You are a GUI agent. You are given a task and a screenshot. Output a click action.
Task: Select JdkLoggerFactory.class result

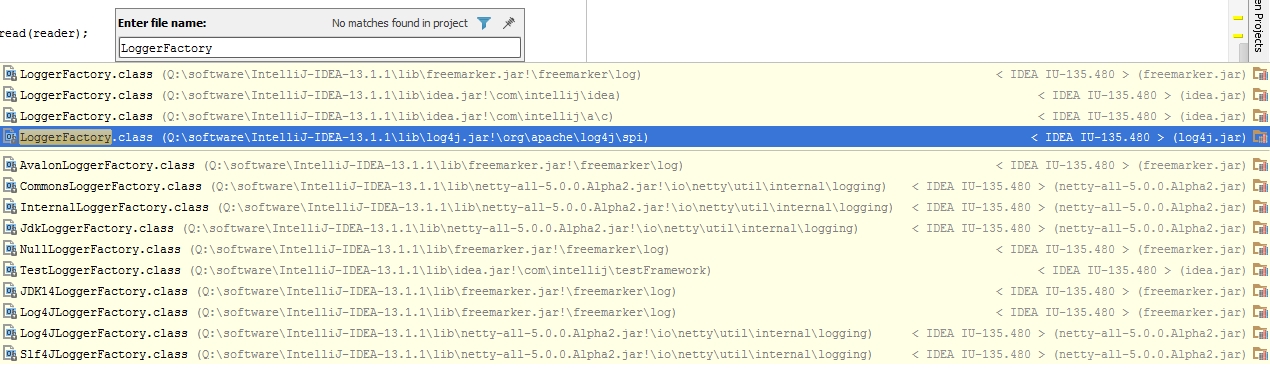pyautogui.click(x=635, y=228)
